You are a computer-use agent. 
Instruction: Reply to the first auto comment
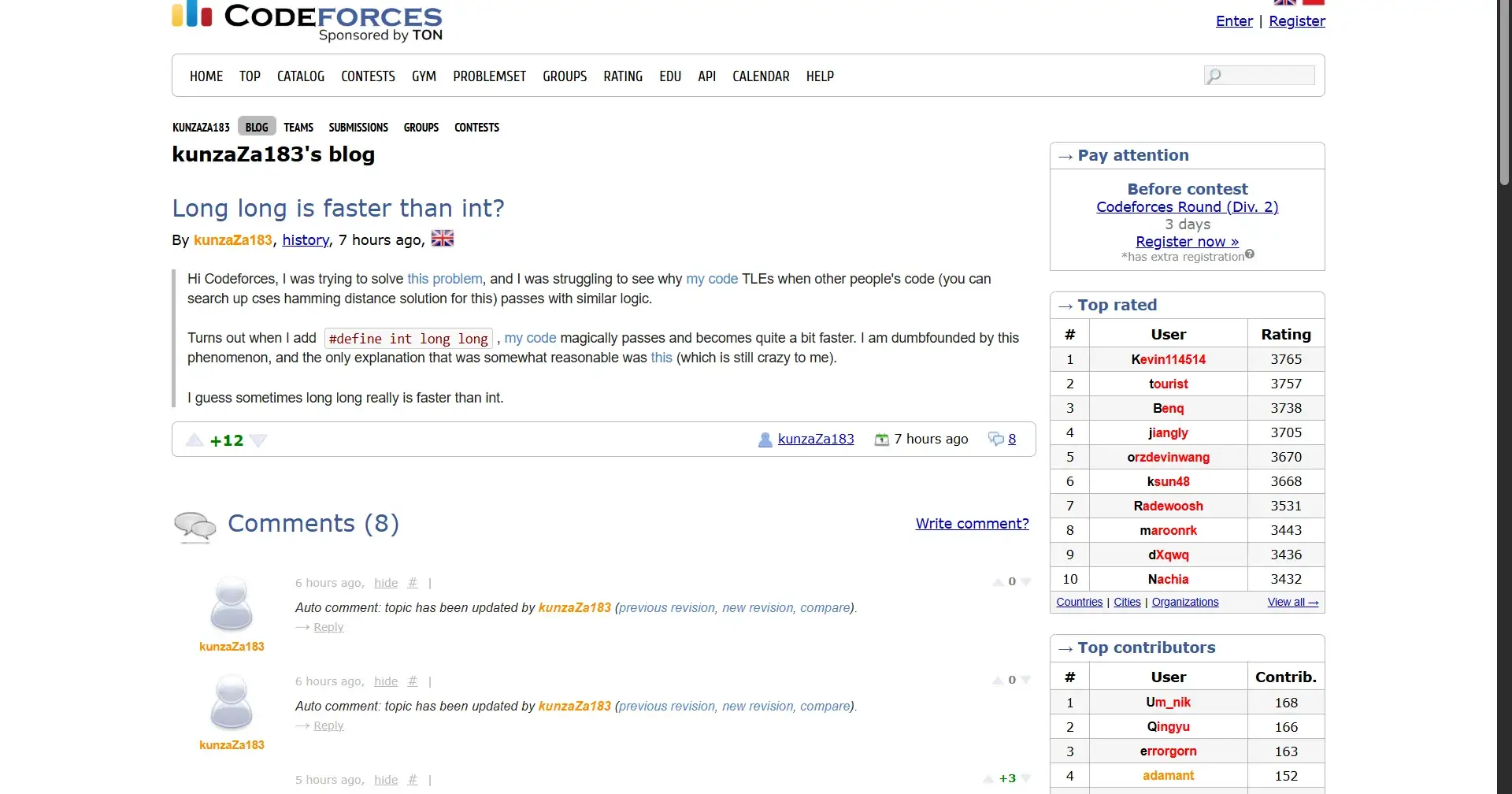pyautogui.click(x=328, y=627)
